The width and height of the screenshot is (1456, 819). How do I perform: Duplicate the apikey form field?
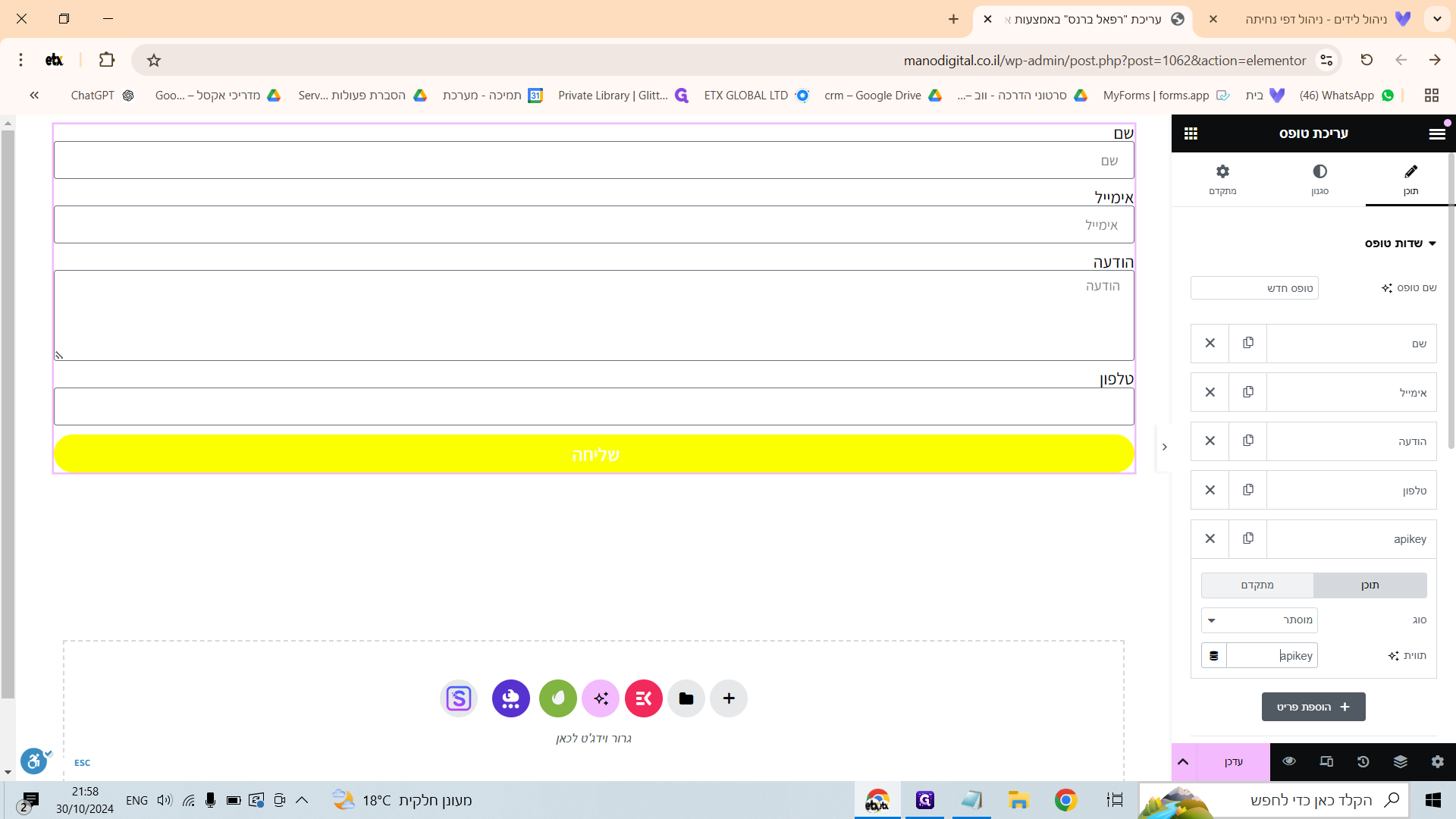click(x=1247, y=538)
